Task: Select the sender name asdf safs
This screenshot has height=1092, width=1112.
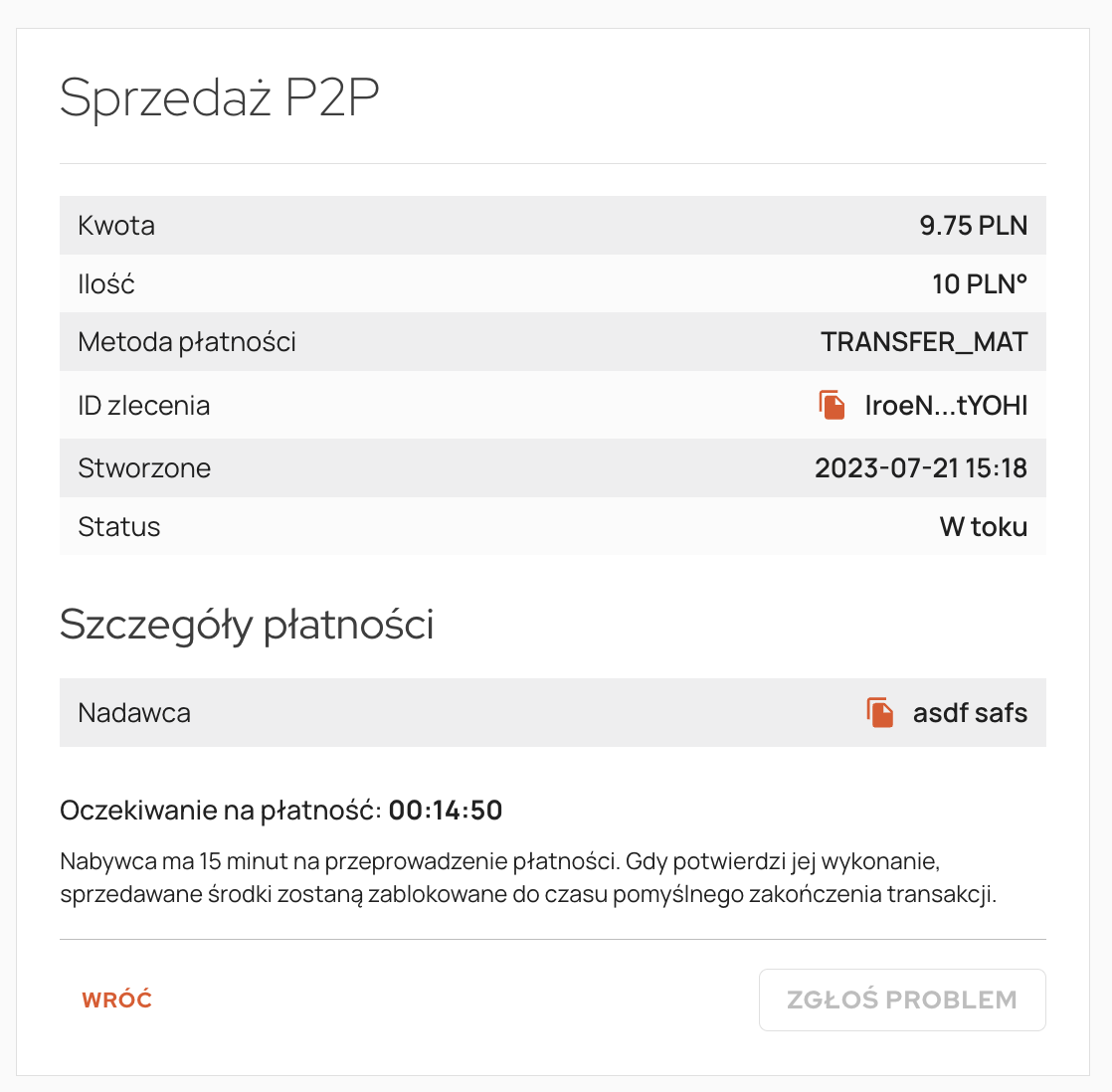Action: 970,713
